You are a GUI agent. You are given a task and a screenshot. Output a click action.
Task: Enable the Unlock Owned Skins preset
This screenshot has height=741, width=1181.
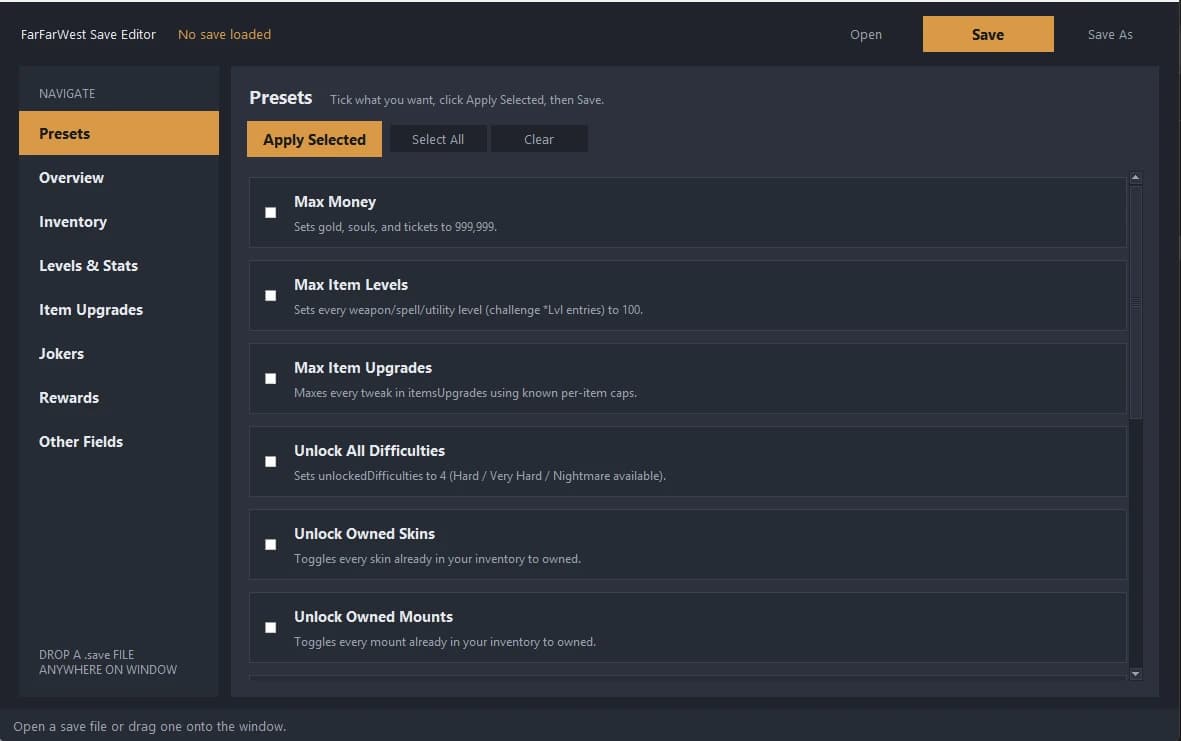pyautogui.click(x=270, y=544)
